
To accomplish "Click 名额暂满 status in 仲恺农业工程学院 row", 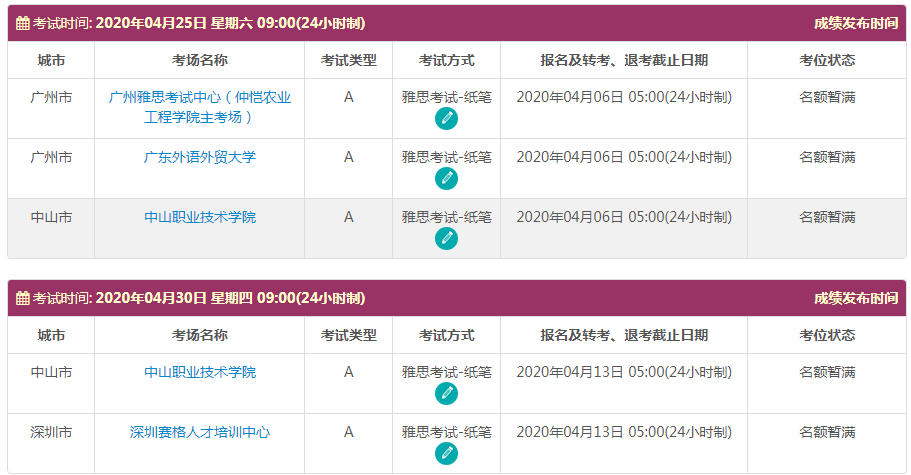I will [827, 98].
